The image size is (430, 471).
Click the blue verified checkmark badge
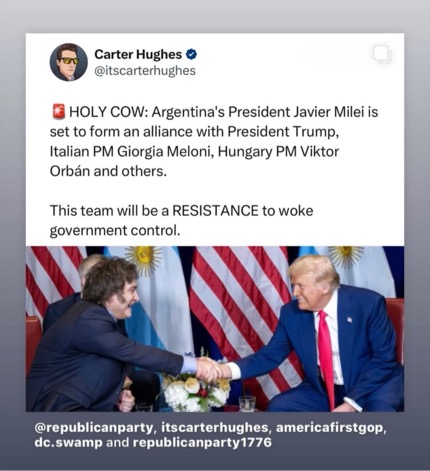coord(191,54)
